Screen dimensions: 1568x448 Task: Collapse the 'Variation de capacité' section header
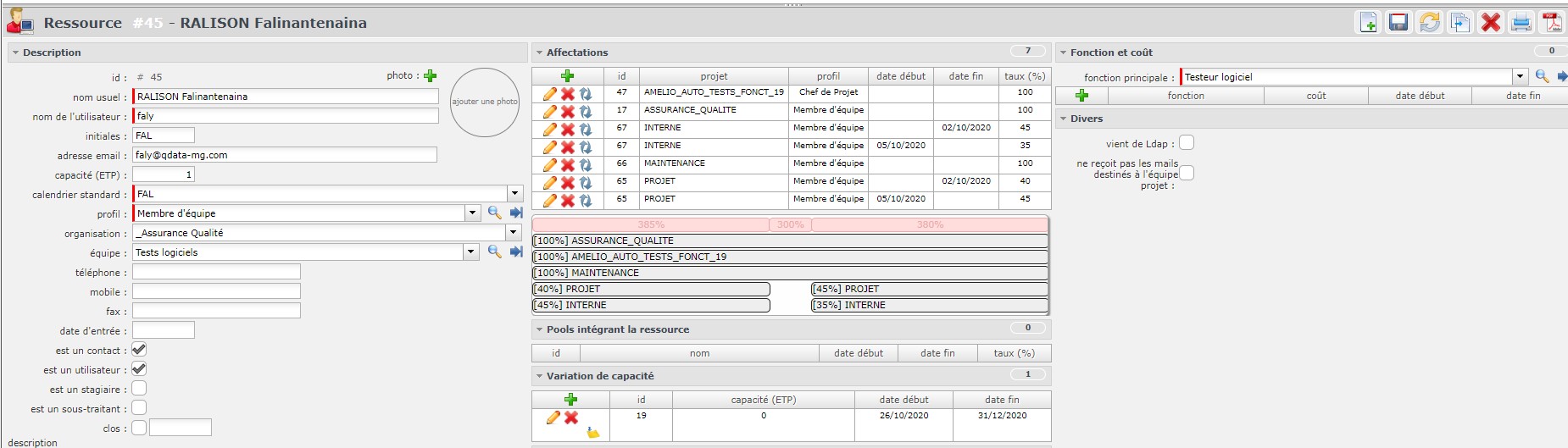click(x=539, y=376)
